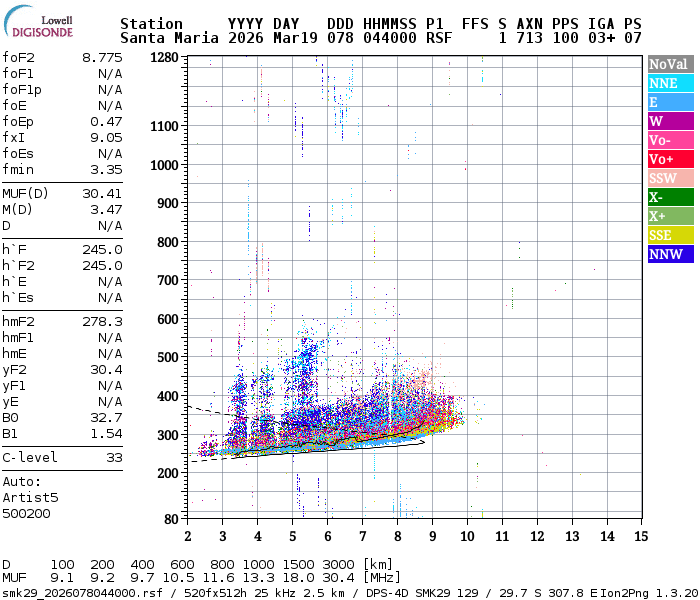Click the 1100 height axis label
Image resolution: width=700 pixels, height=600 pixels.
tap(164, 126)
